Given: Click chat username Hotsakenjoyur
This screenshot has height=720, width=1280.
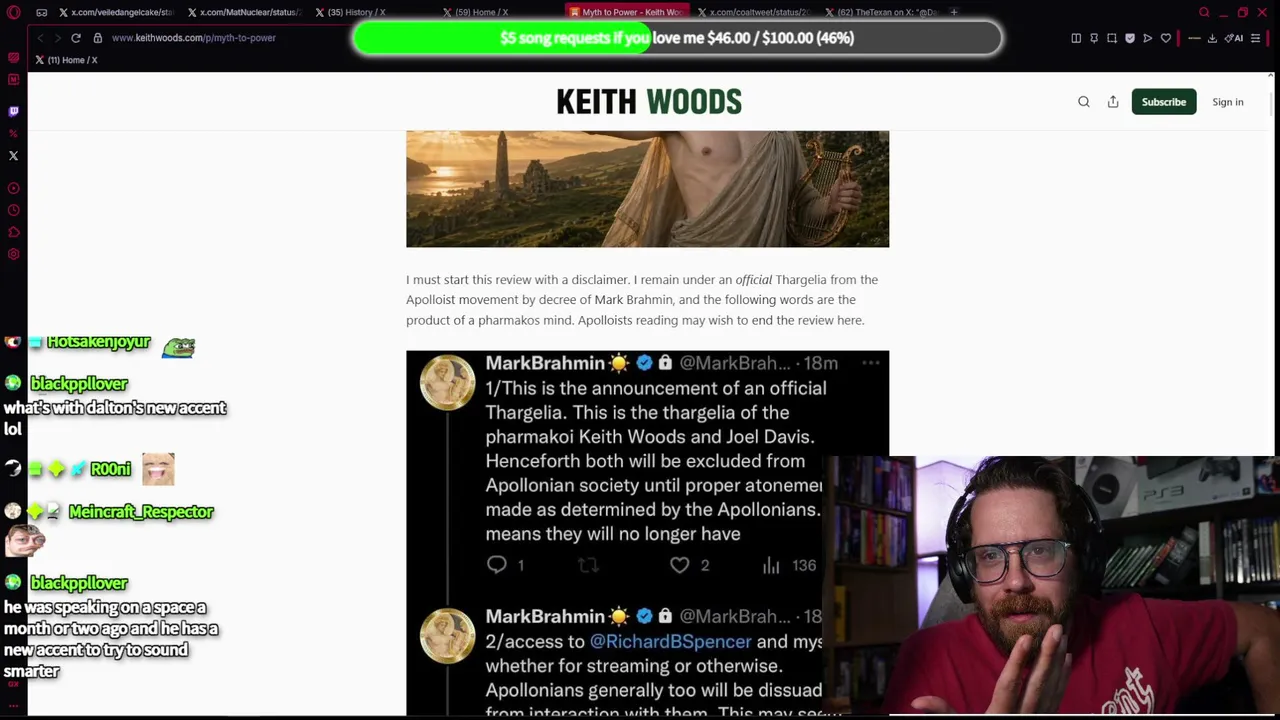Looking at the screenshot, I should (98, 342).
